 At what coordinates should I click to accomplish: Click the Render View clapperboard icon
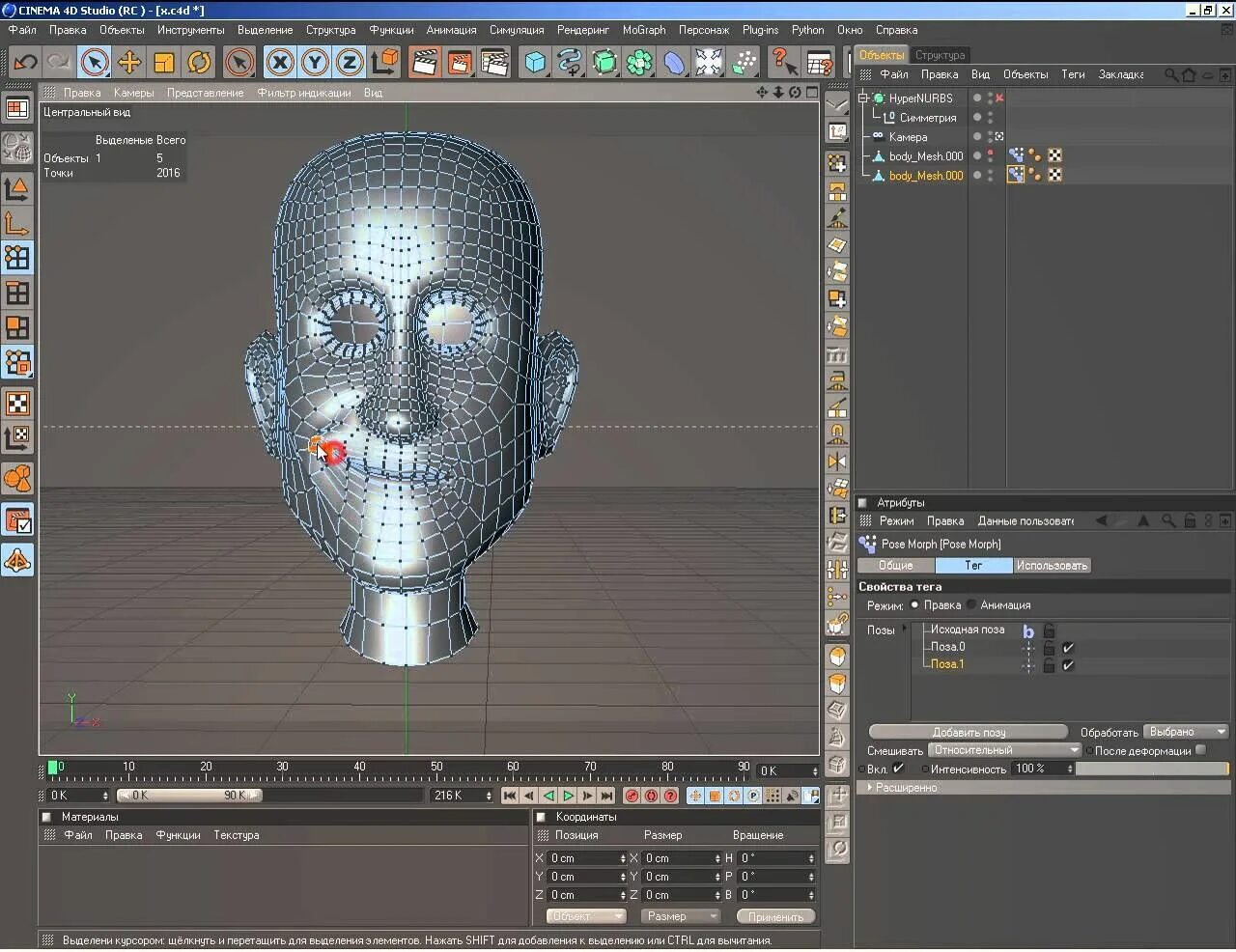pos(424,63)
